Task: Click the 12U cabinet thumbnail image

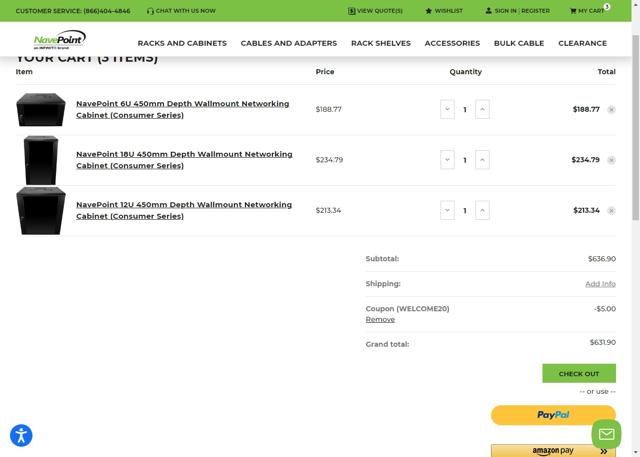Action: [x=40, y=211]
